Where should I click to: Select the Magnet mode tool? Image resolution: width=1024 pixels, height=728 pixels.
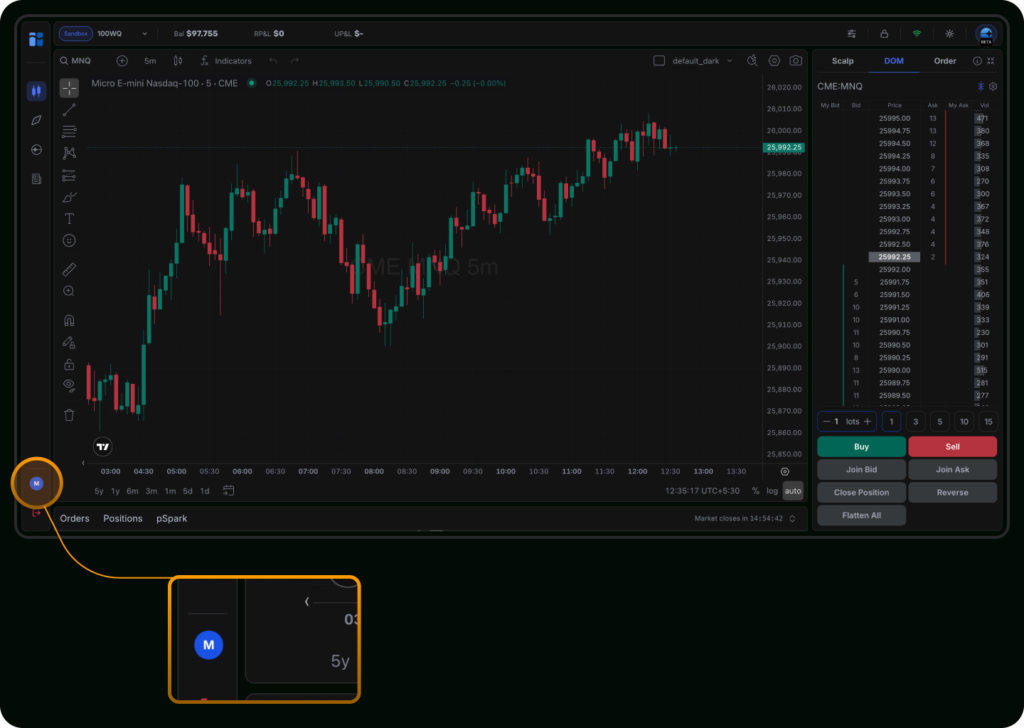coord(69,321)
